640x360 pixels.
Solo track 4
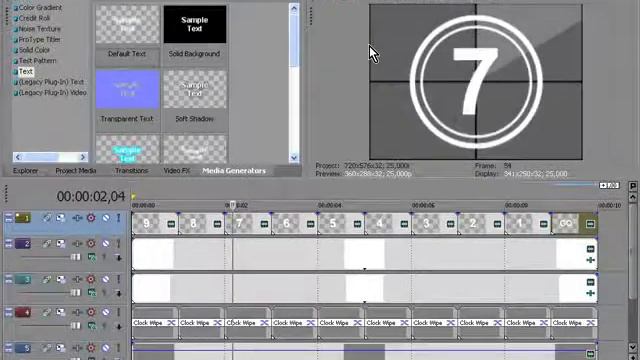click(119, 312)
